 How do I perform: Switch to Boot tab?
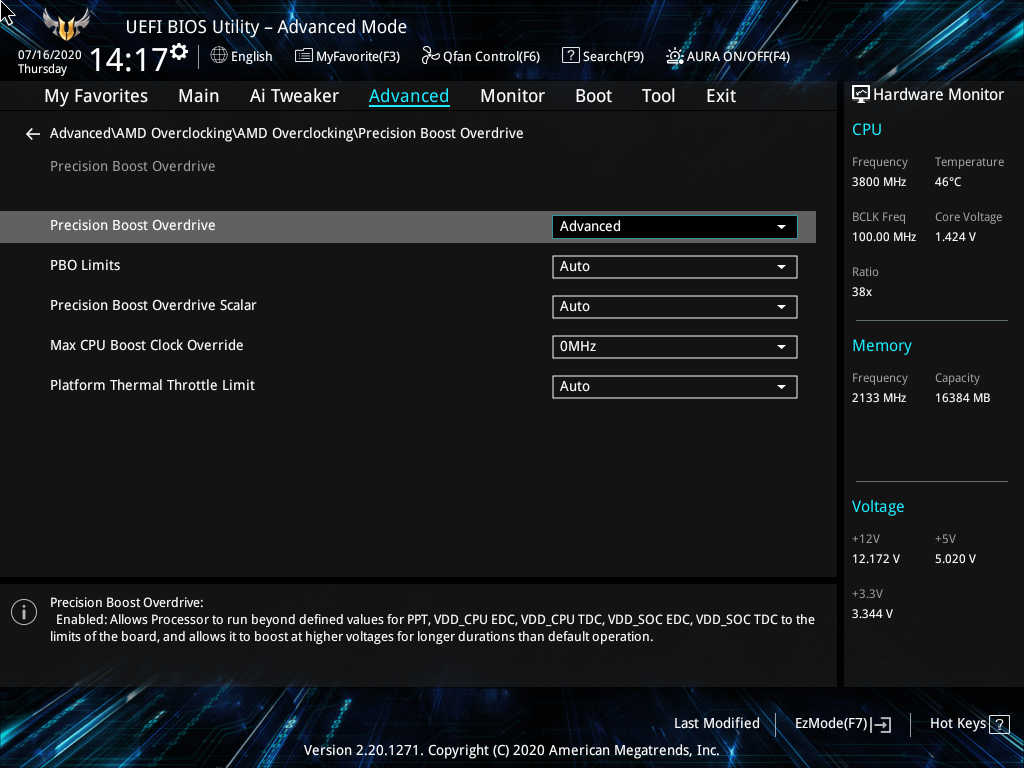593,96
